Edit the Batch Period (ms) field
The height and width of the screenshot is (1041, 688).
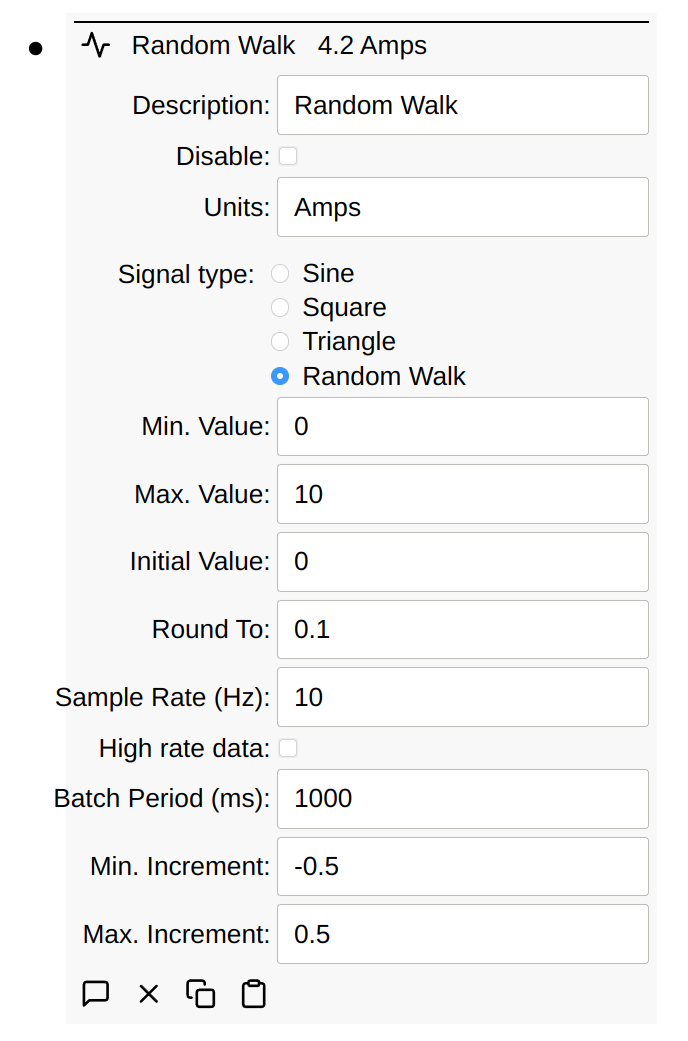[x=462, y=799]
